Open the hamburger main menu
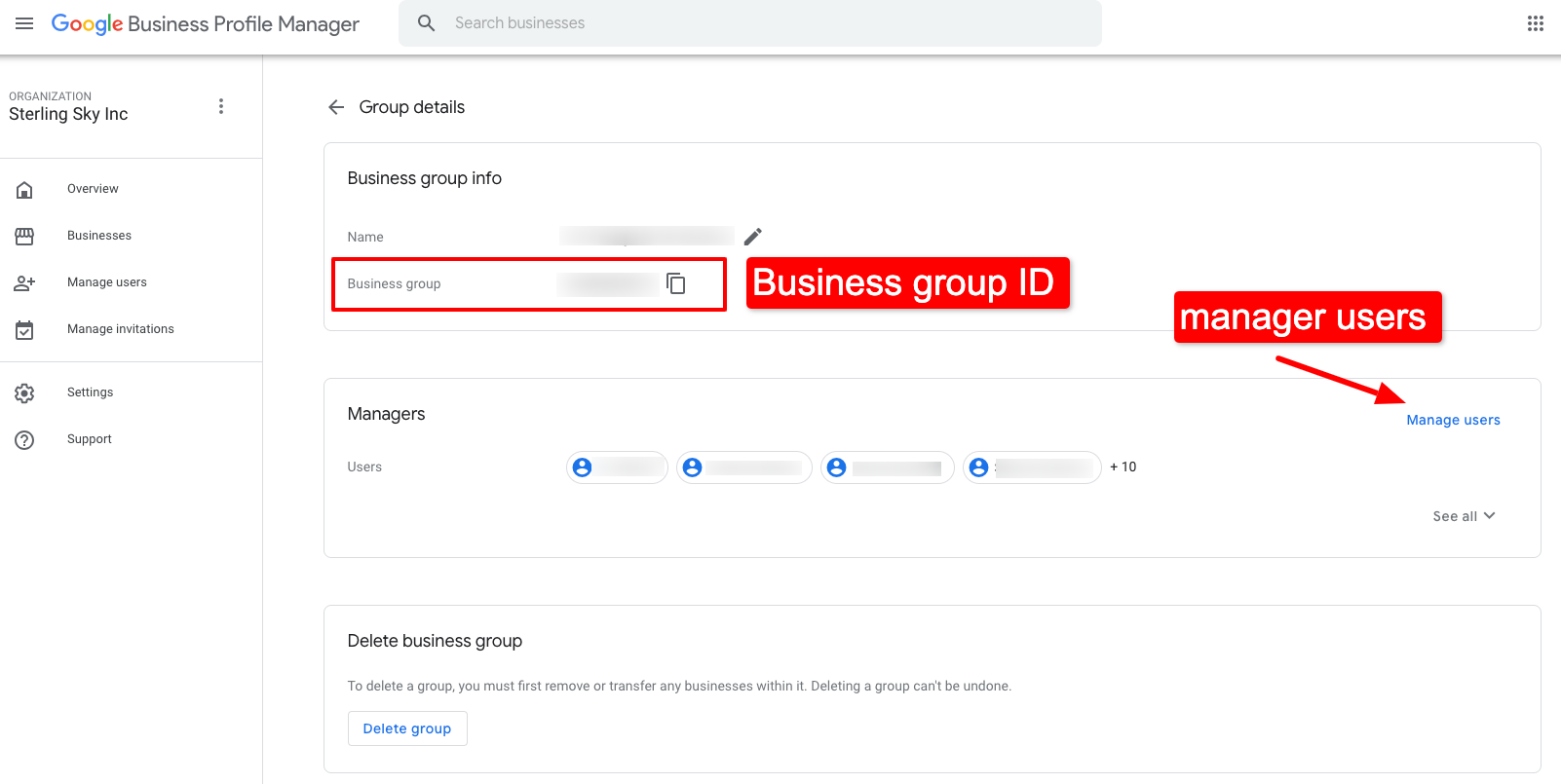This screenshot has width=1561, height=784. [x=24, y=23]
